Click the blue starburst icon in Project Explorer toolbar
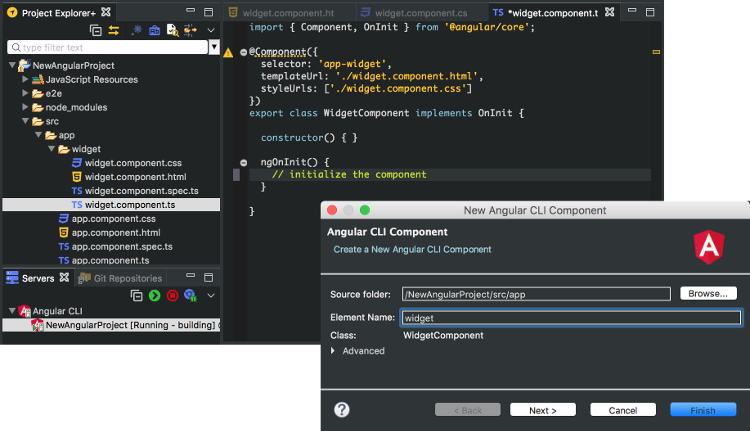Screen dimensions: 750x431 tap(136, 30)
